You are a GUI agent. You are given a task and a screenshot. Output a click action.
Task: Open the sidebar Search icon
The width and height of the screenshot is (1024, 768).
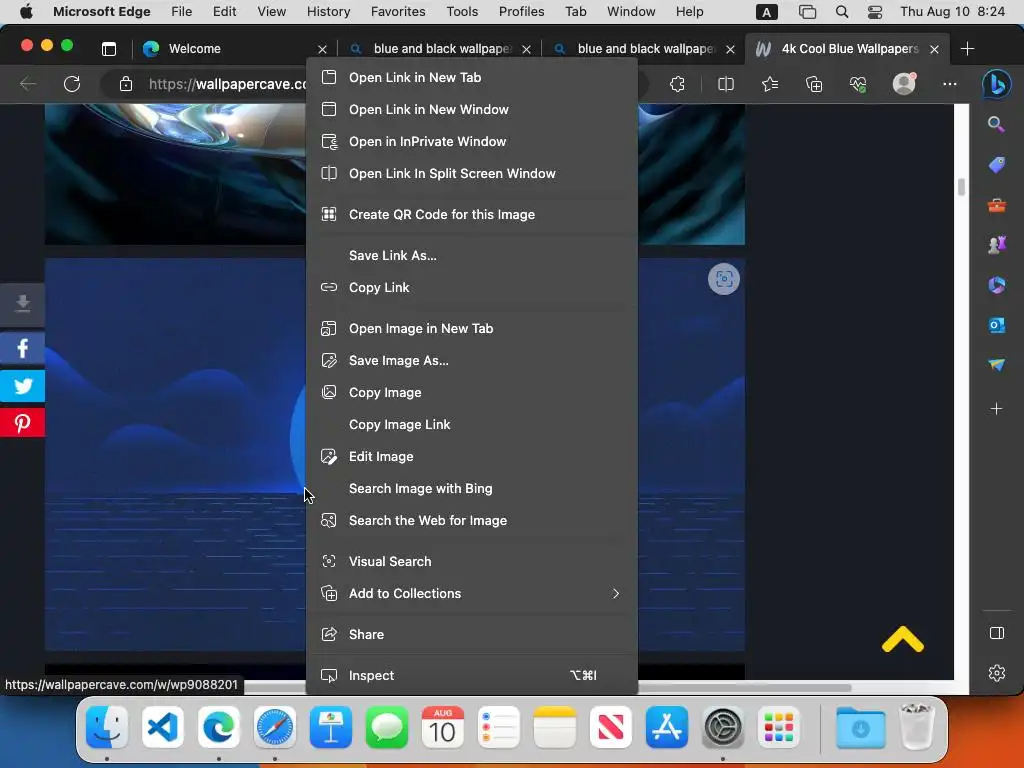tap(996, 124)
